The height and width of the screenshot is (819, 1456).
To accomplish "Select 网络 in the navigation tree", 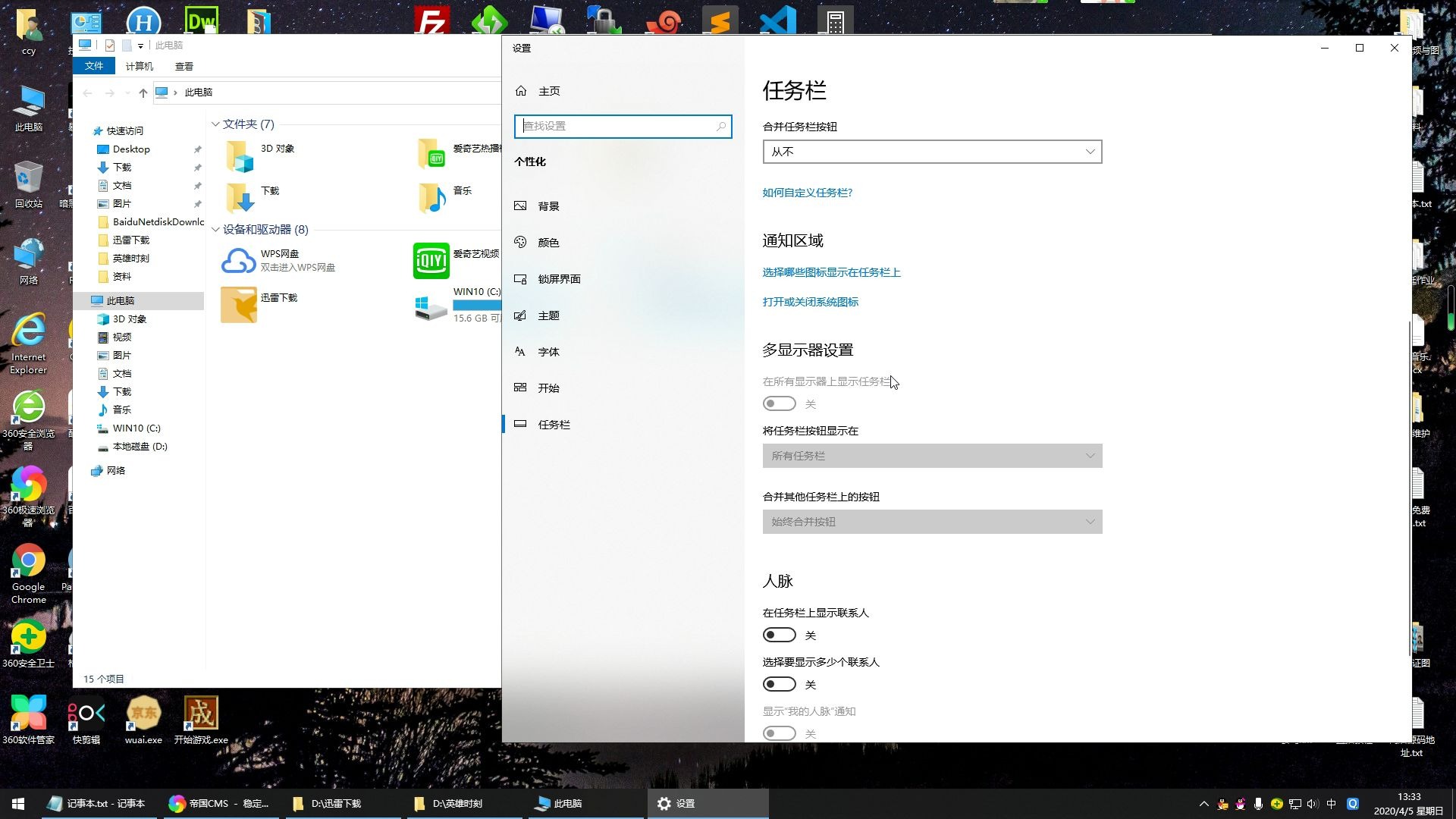I will [x=115, y=470].
